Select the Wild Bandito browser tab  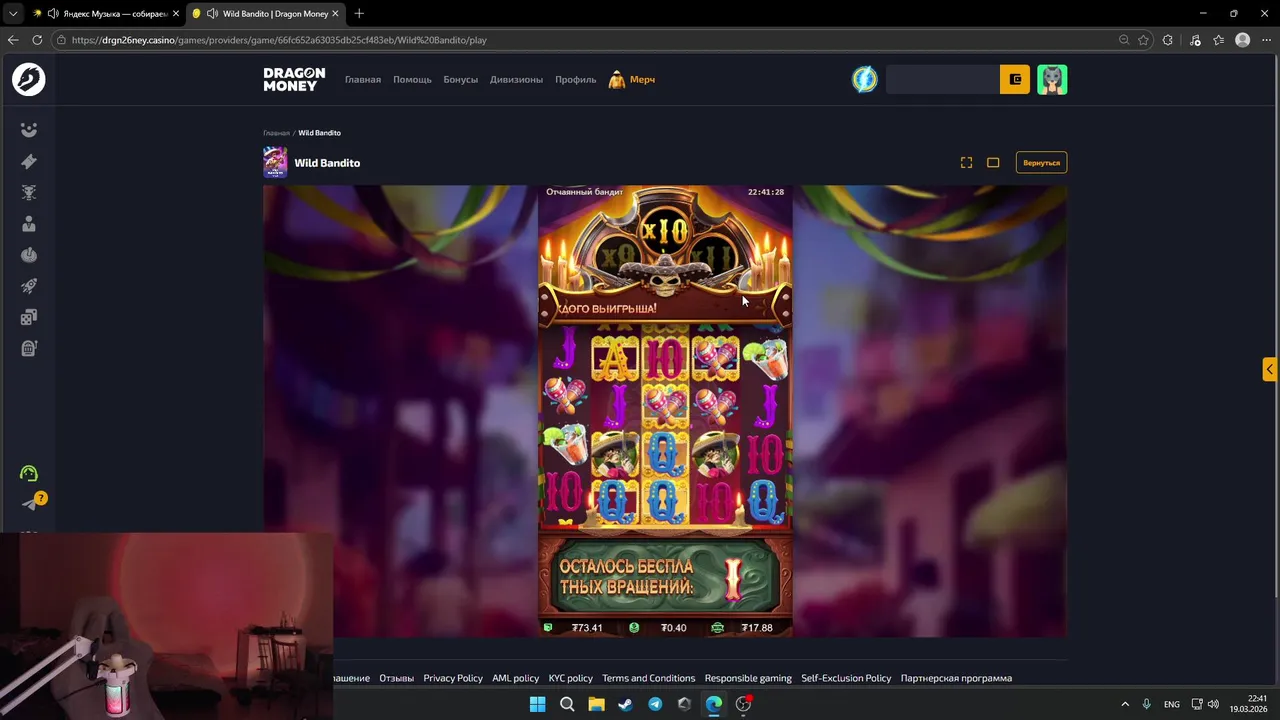click(264, 14)
